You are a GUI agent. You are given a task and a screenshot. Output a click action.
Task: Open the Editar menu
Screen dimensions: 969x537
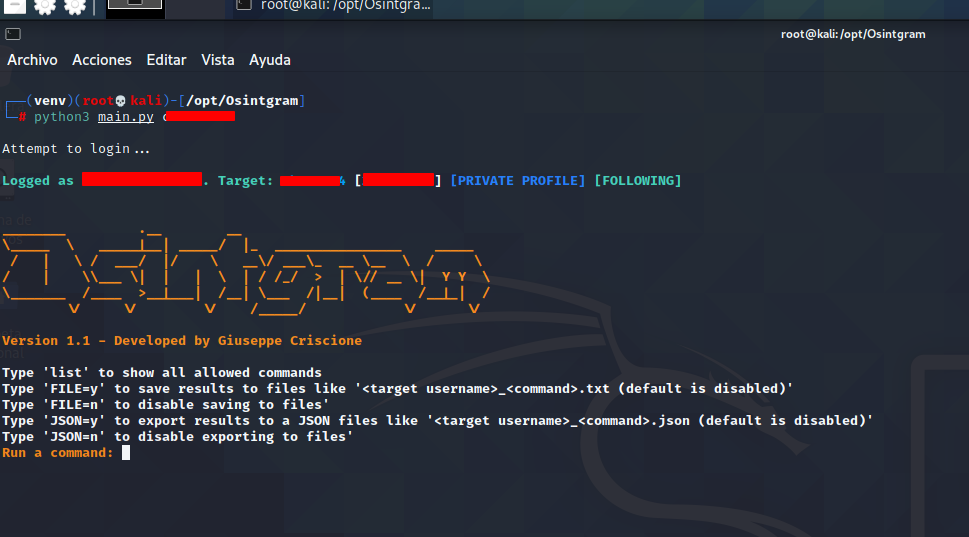coord(166,60)
